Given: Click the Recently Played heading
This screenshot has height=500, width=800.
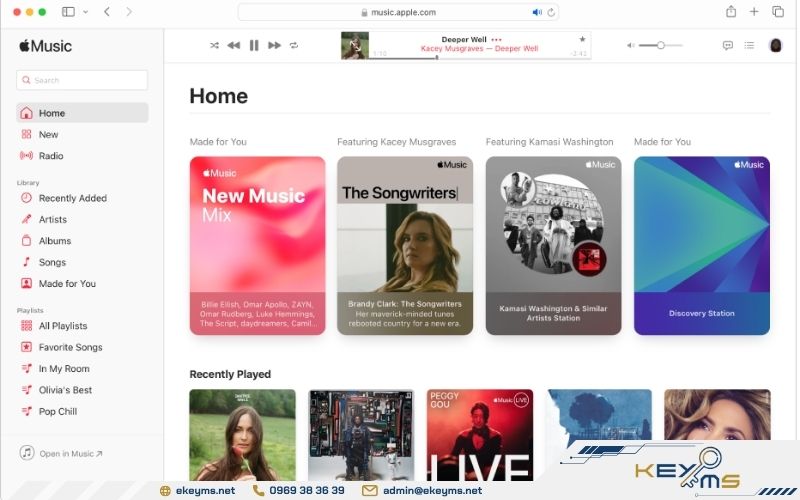Looking at the screenshot, I should pos(230,374).
